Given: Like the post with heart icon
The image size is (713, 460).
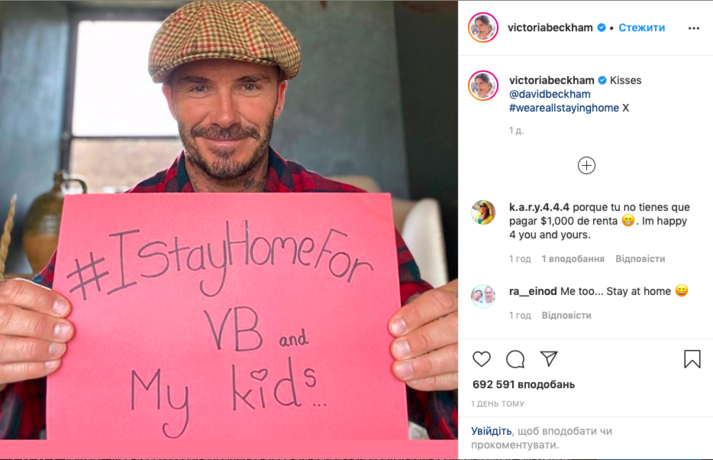Looking at the screenshot, I should tap(482, 359).
